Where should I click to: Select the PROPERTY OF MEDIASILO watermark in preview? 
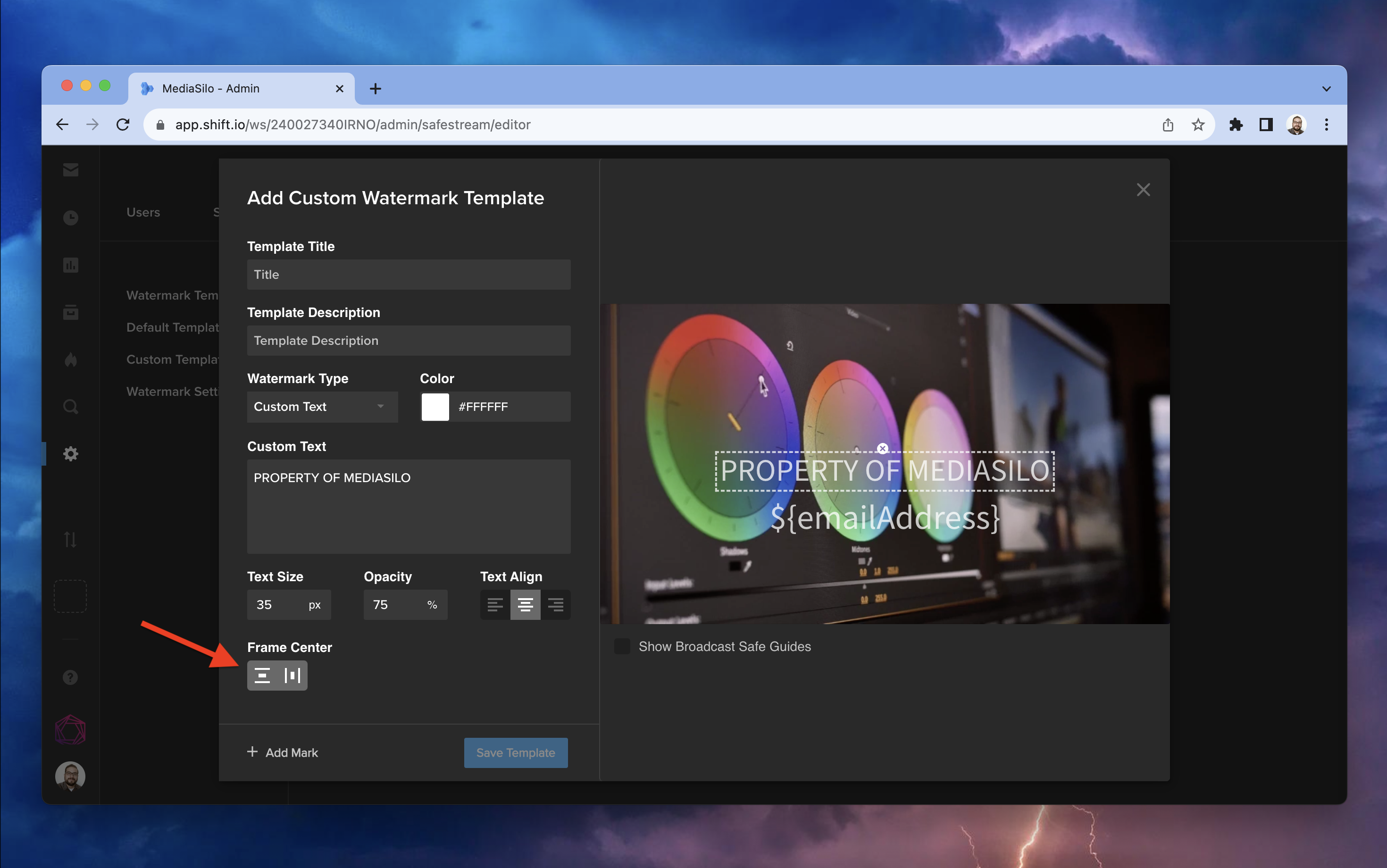pyautogui.click(x=885, y=471)
